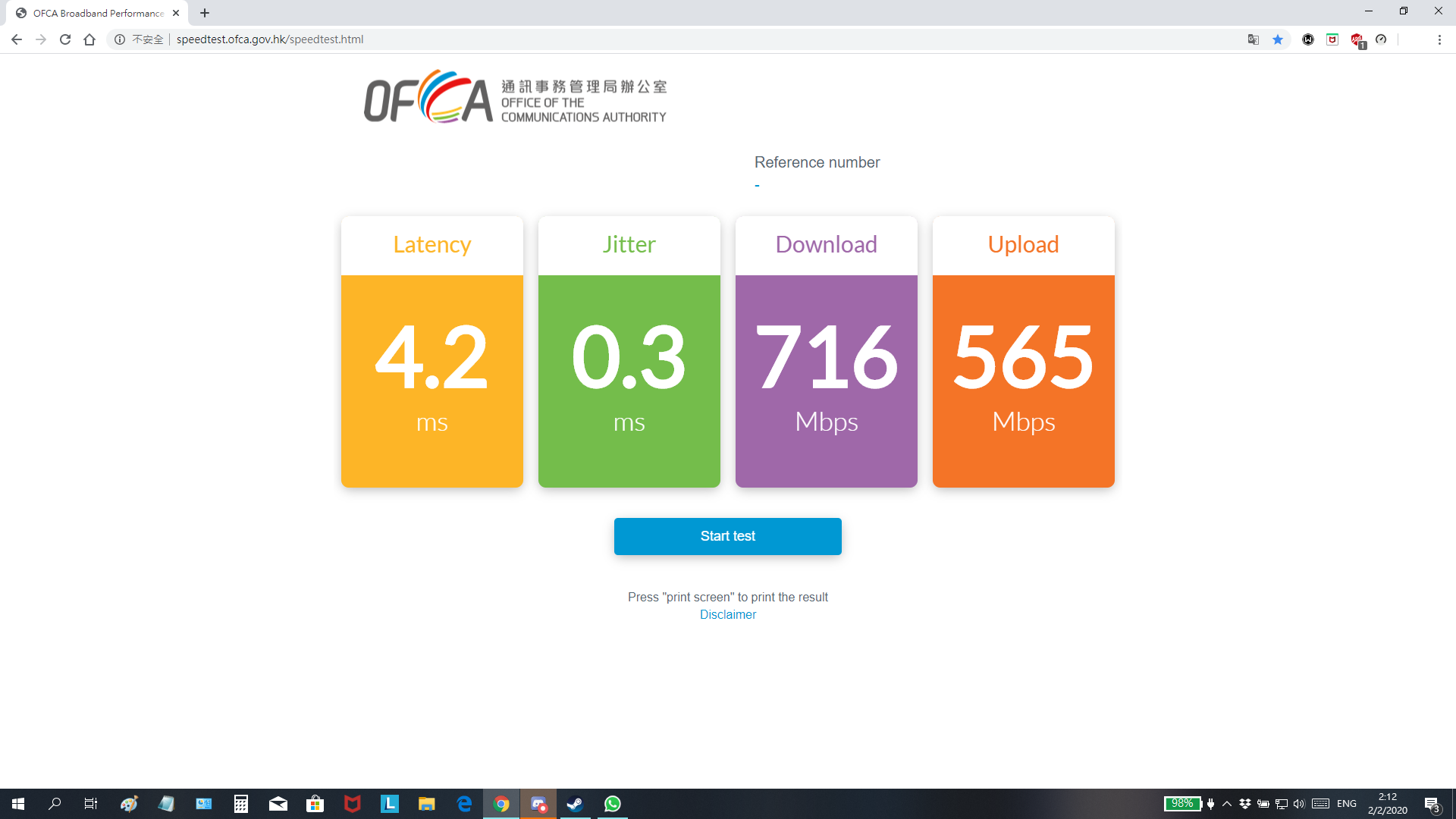This screenshot has width=1456, height=819.
Task: Click the volume speaker tray icon
Action: [1299, 804]
